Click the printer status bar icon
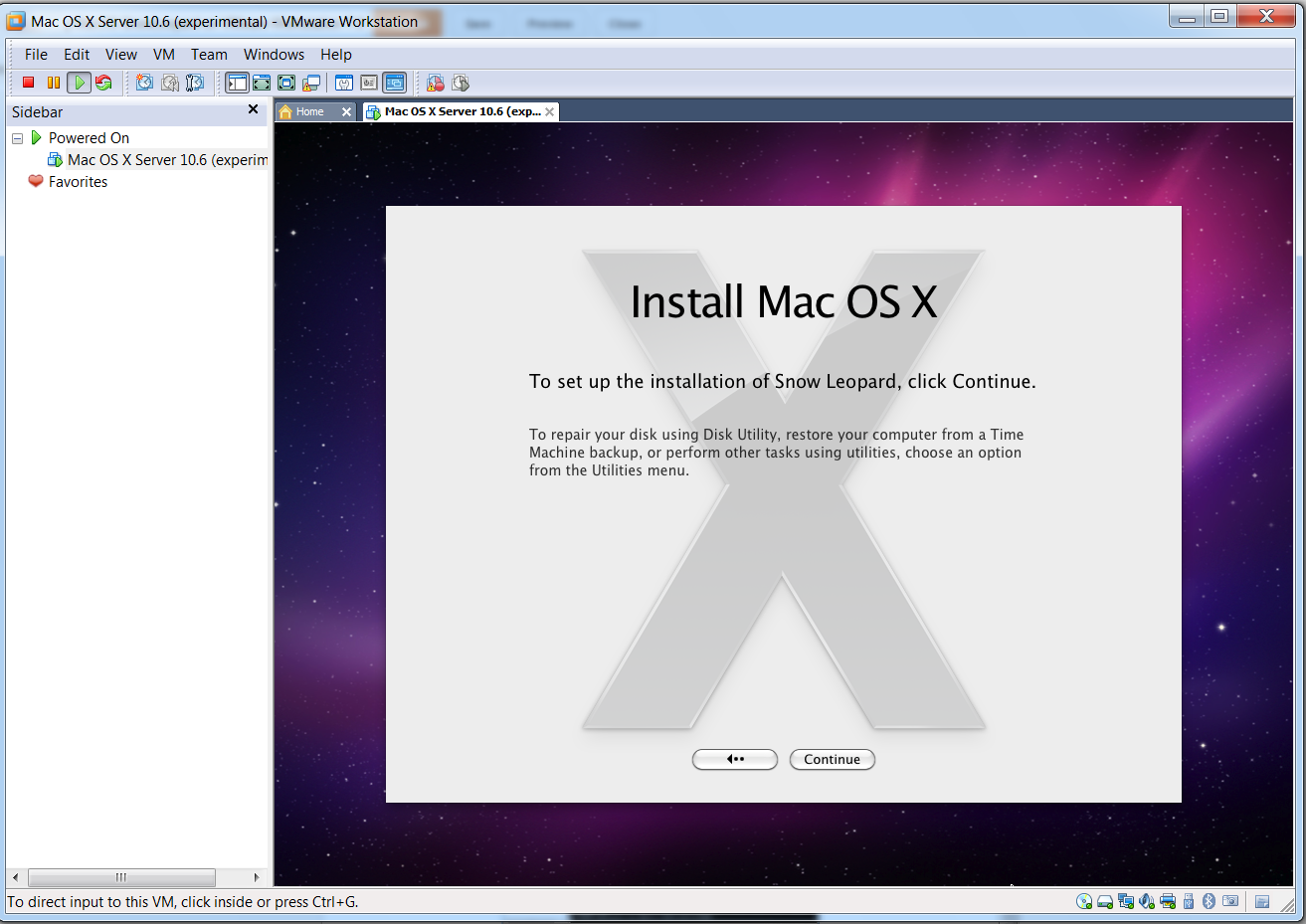This screenshot has width=1306, height=924. point(1168,901)
